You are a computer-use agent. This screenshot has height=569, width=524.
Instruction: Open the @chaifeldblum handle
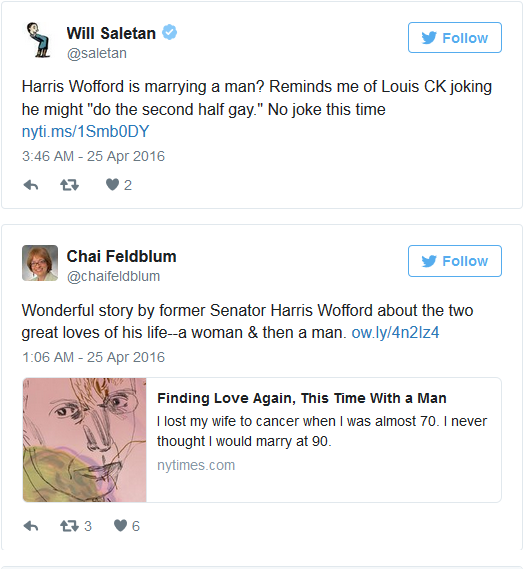(x=113, y=277)
